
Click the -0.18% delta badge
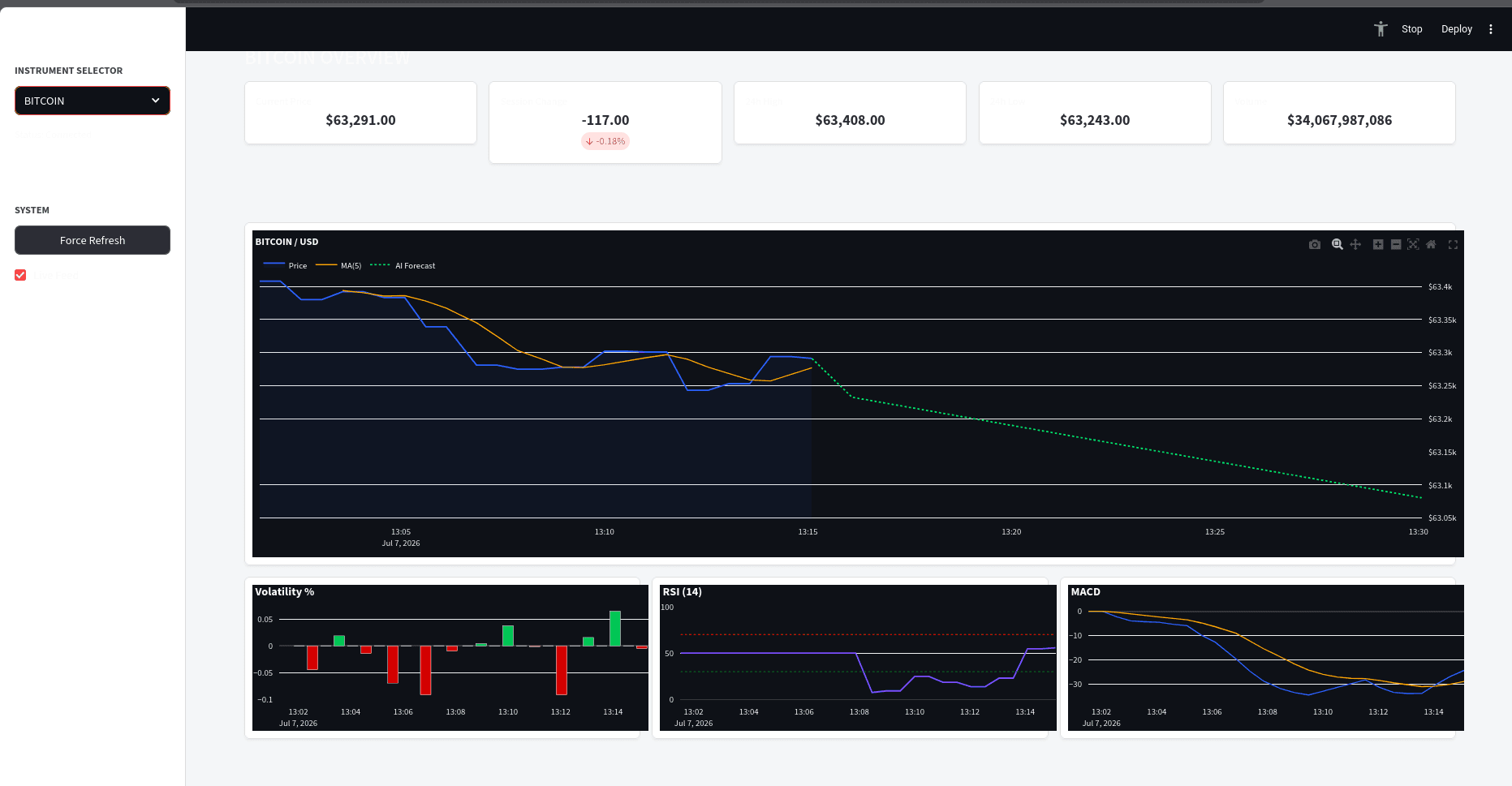pos(605,141)
